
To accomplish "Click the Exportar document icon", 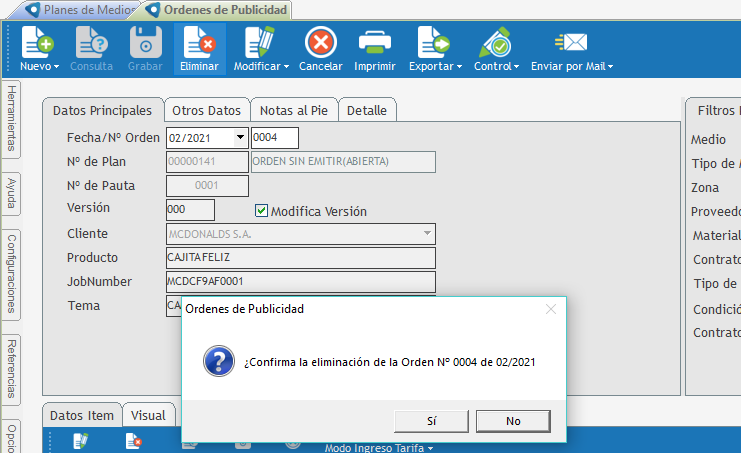I will 433,43.
